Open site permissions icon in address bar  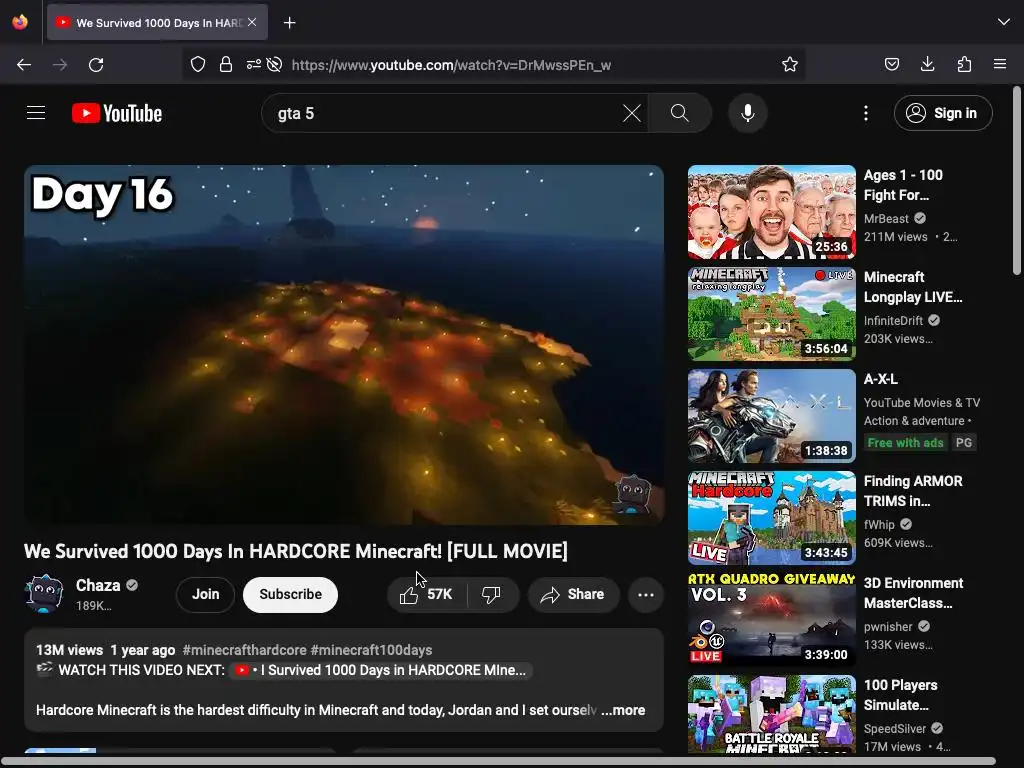253,64
